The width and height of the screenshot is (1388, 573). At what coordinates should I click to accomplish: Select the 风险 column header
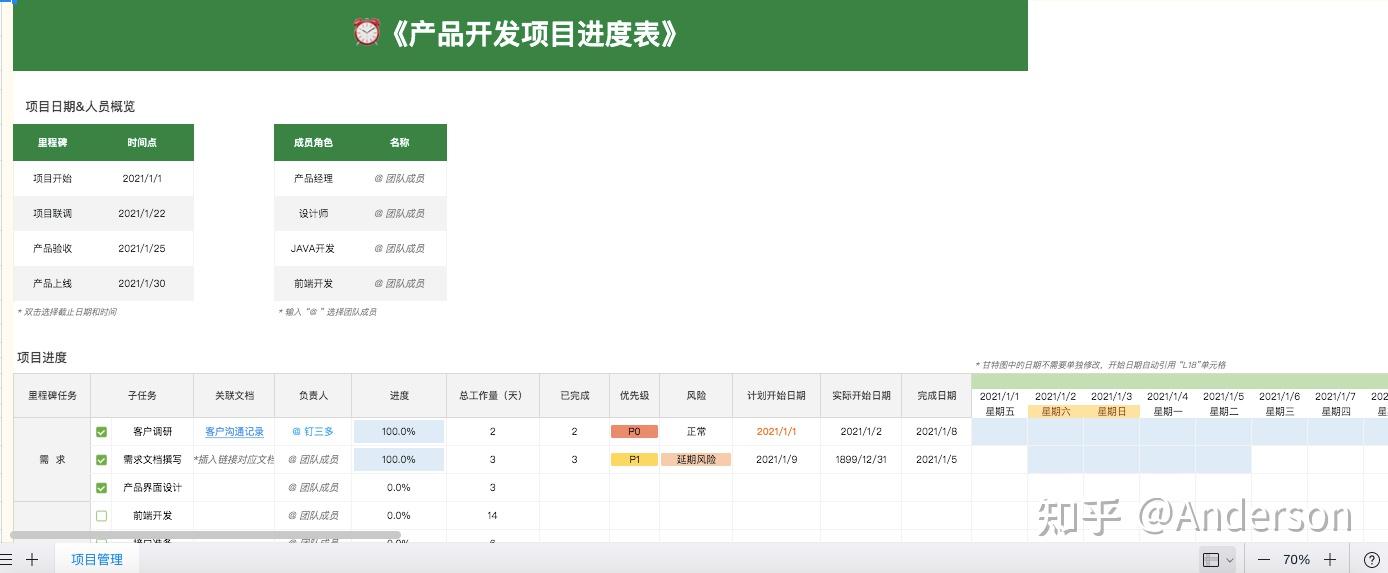click(696, 396)
